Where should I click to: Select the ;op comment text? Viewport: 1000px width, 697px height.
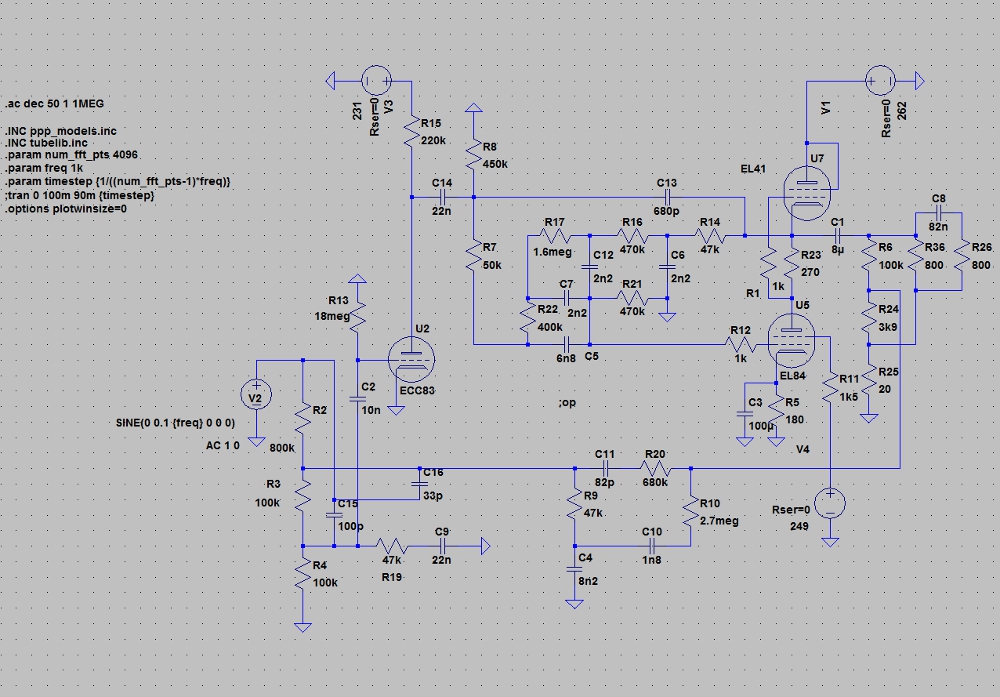point(566,403)
